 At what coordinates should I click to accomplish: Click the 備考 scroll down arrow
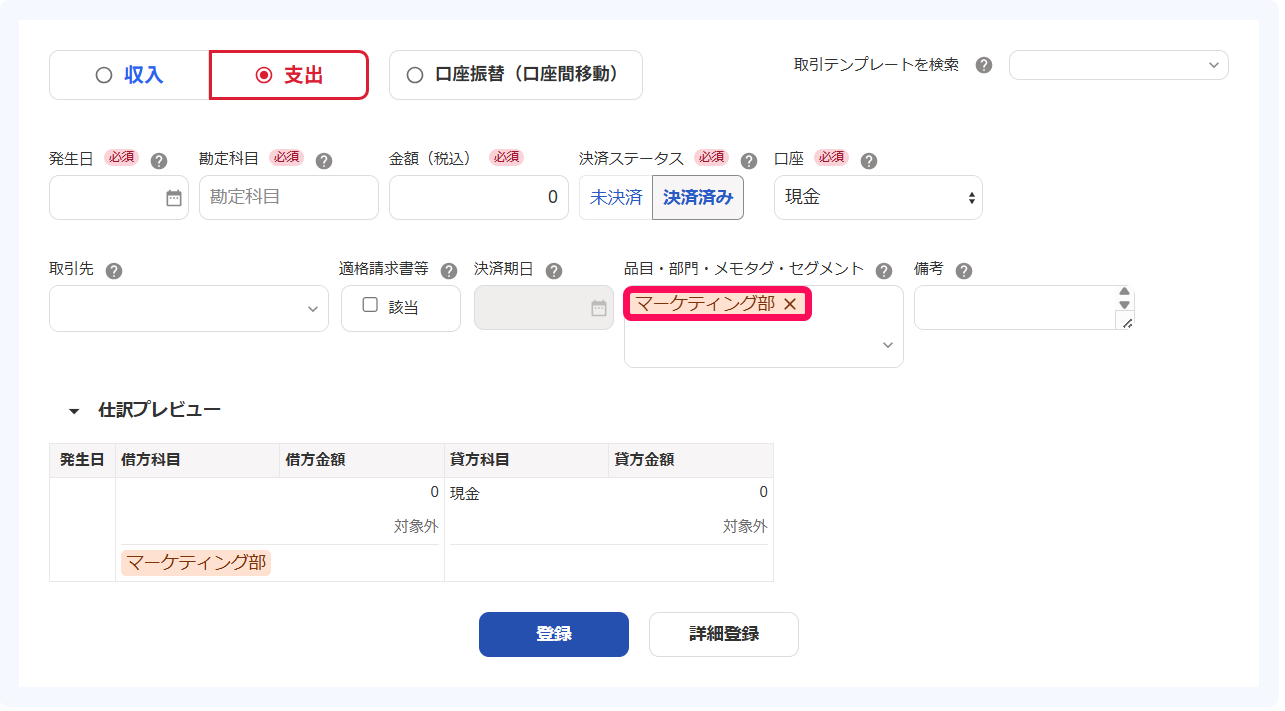[x=1125, y=305]
